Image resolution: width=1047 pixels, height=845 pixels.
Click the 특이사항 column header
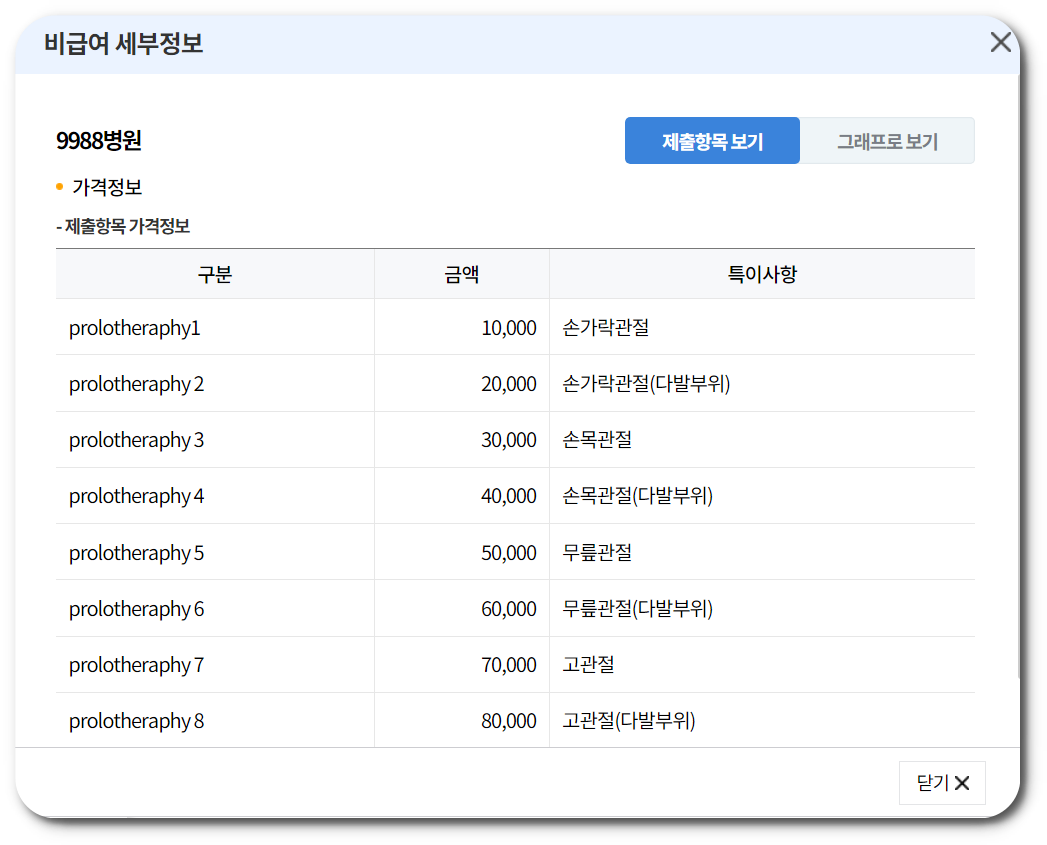pos(762,272)
